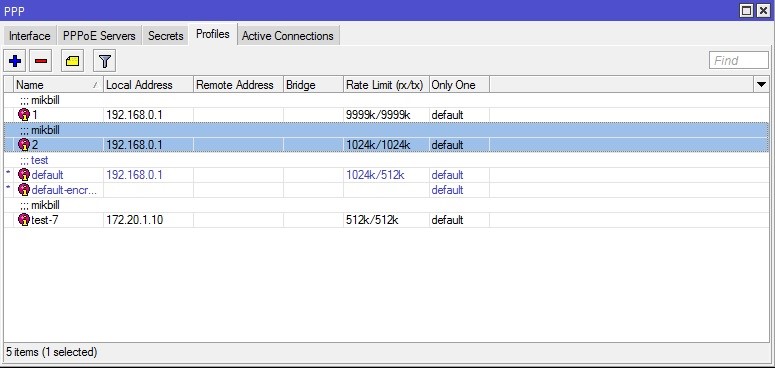Remove selected profile with red minus icon

[x=41, y=61]
